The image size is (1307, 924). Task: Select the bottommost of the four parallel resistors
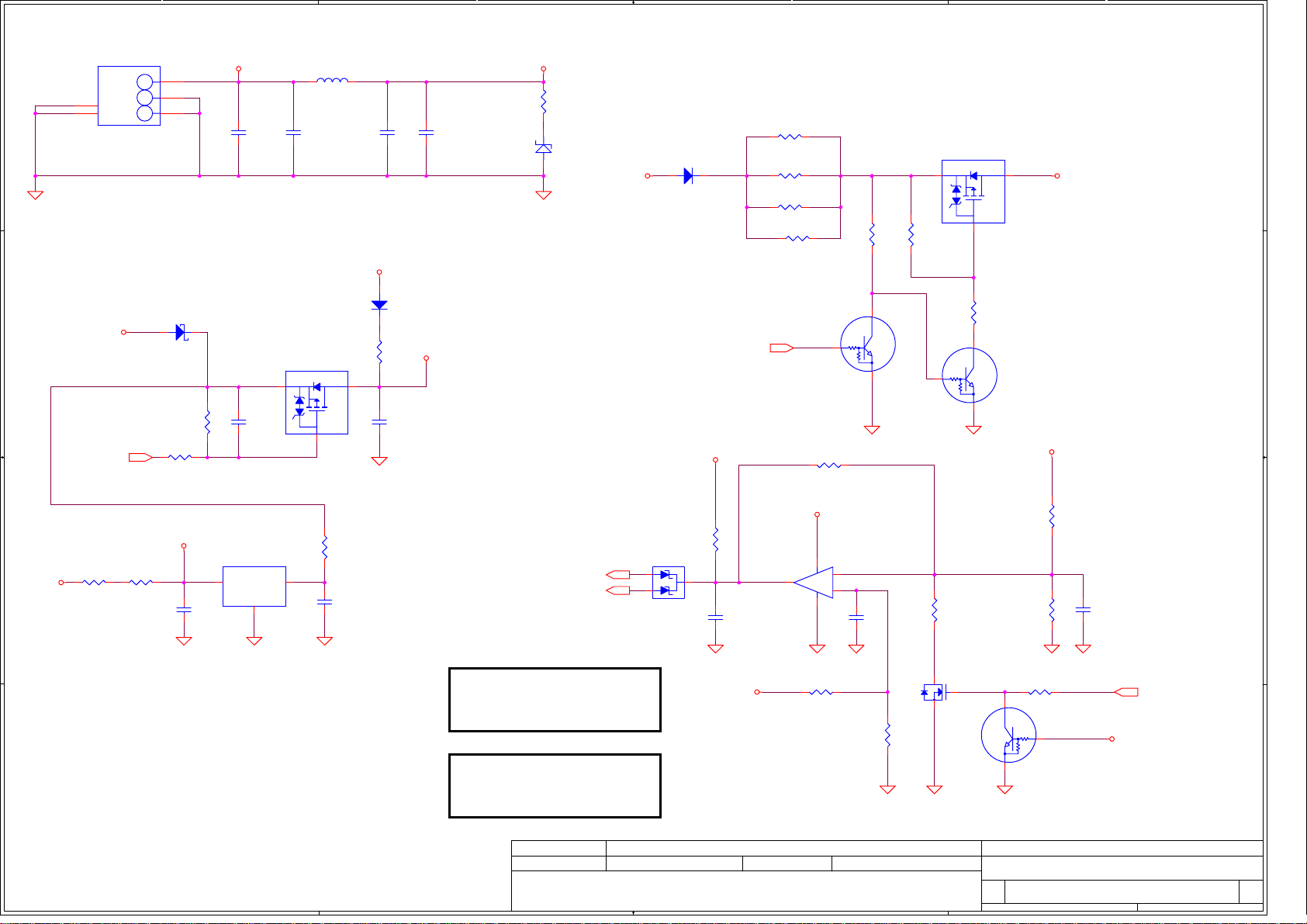pos(797,238)
